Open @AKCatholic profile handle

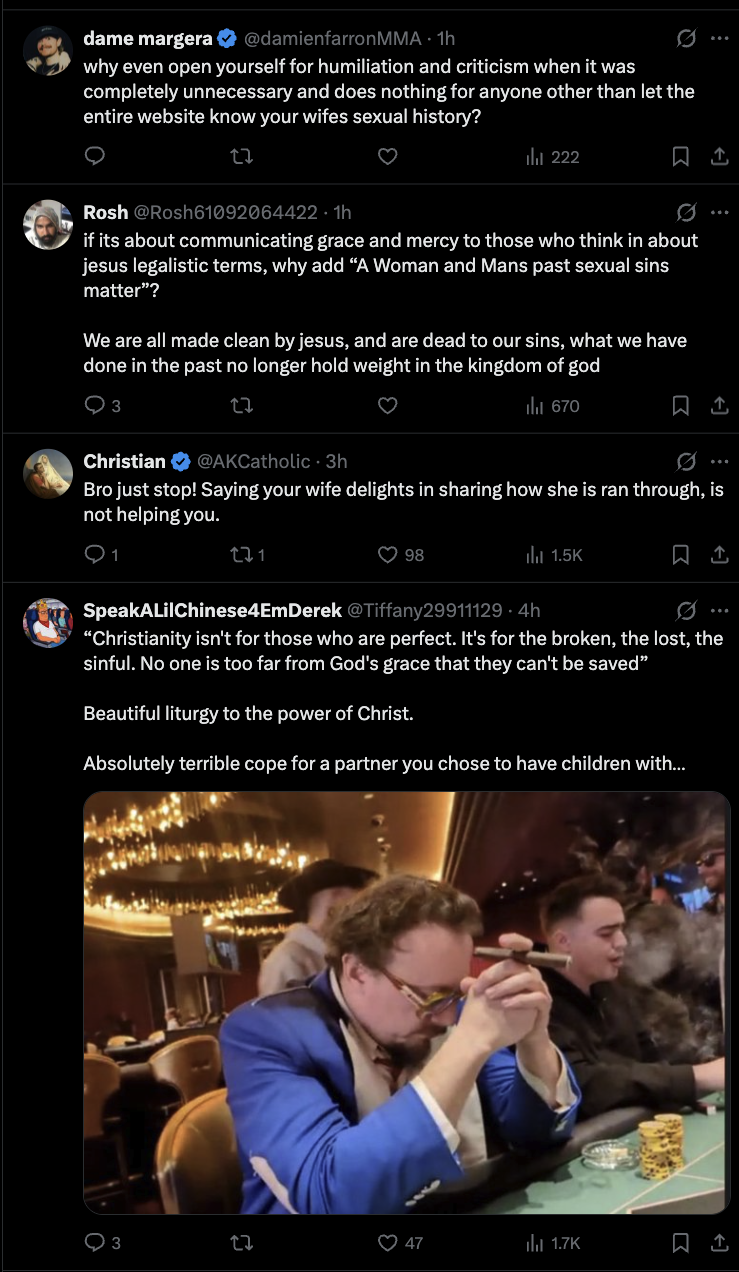(254, 462)
